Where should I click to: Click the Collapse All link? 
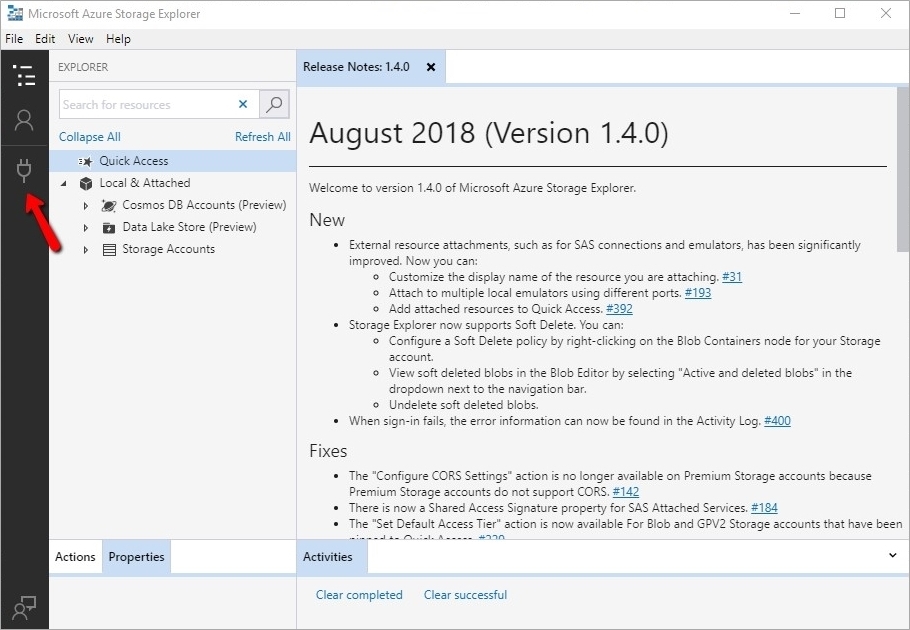89,137
